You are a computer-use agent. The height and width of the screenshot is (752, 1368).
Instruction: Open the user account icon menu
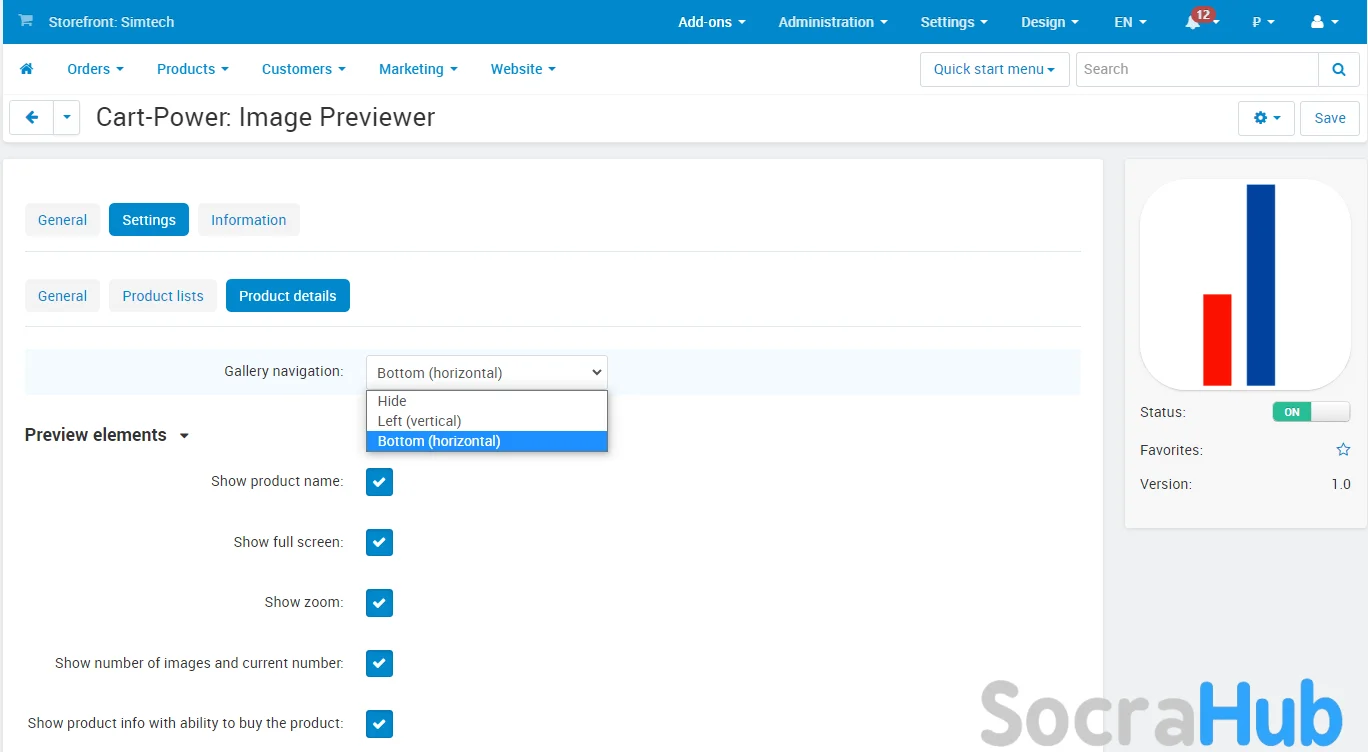1322,22
